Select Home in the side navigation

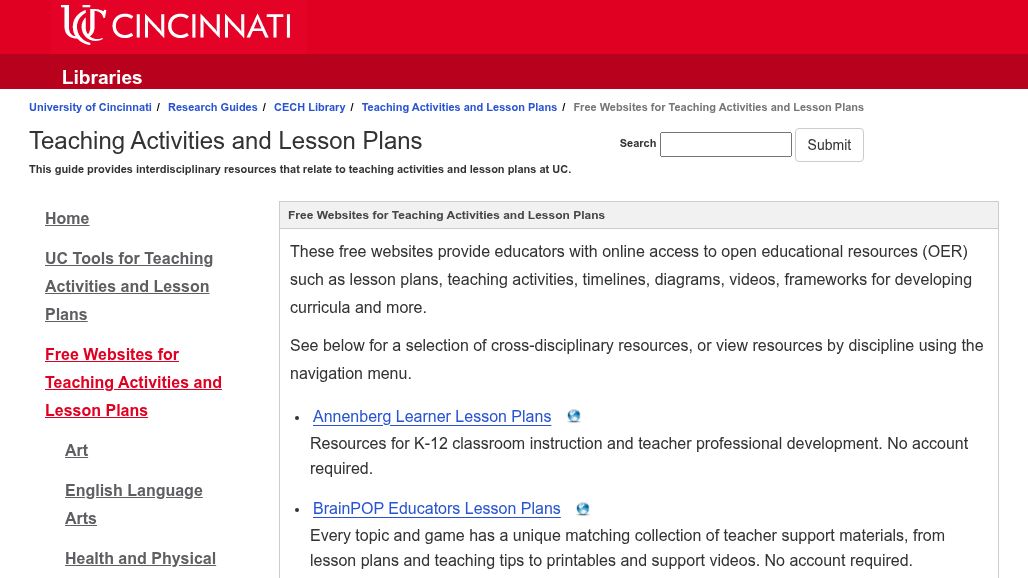point(67,218)
